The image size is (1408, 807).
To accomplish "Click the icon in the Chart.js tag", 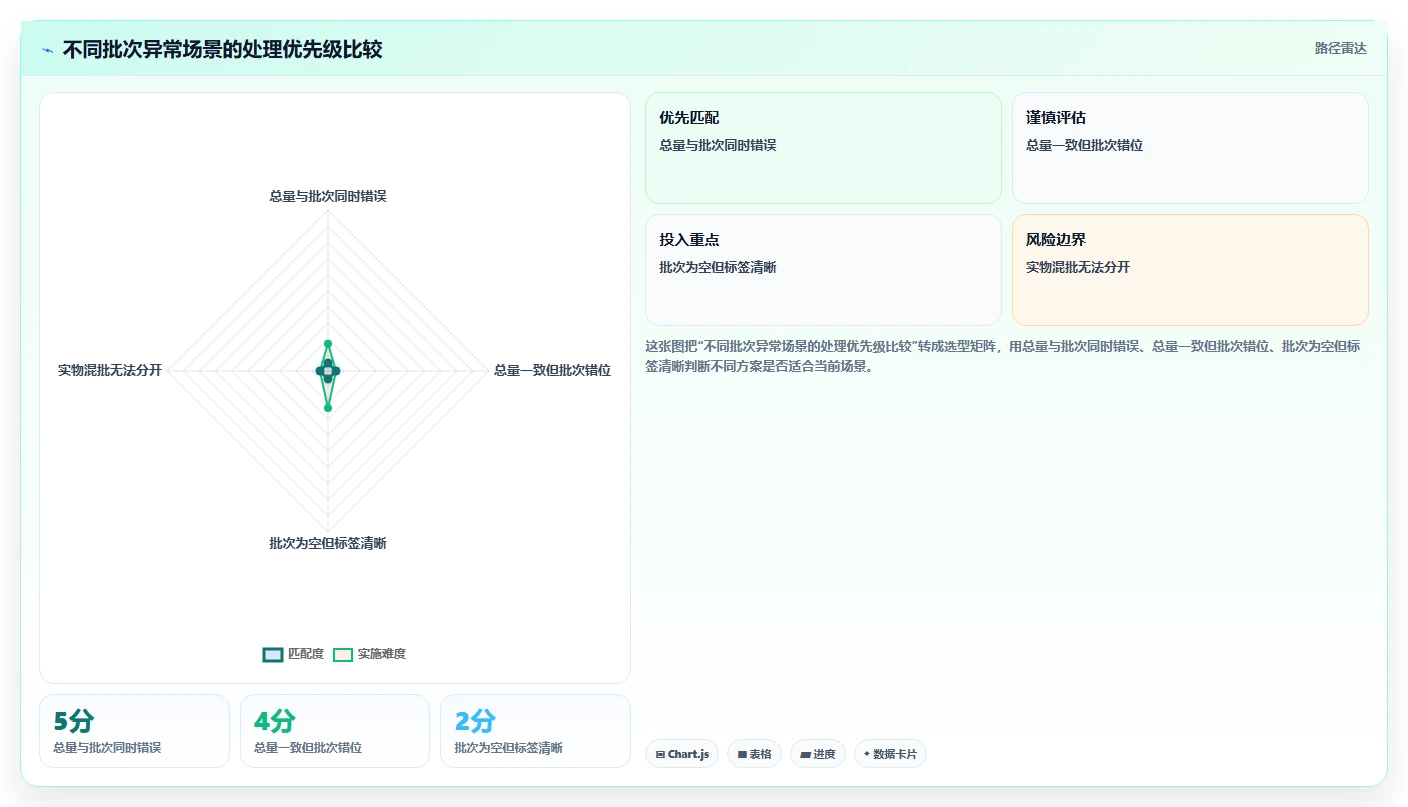I will [x=660, y=755].
